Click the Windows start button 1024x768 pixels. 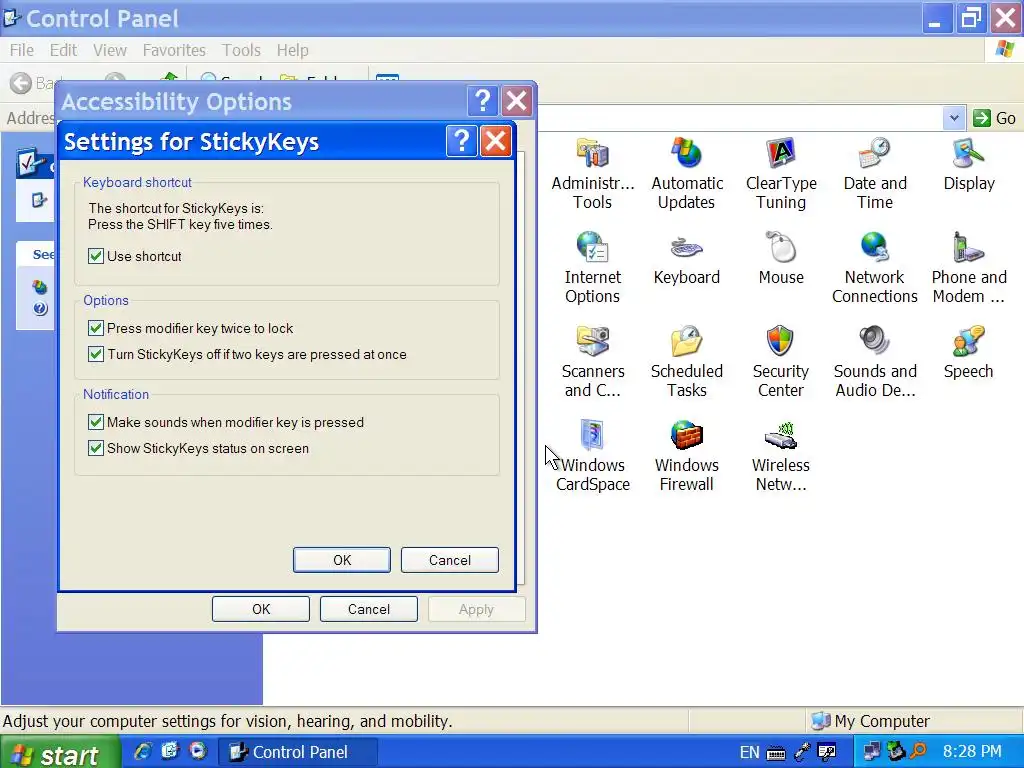point(59,754)
